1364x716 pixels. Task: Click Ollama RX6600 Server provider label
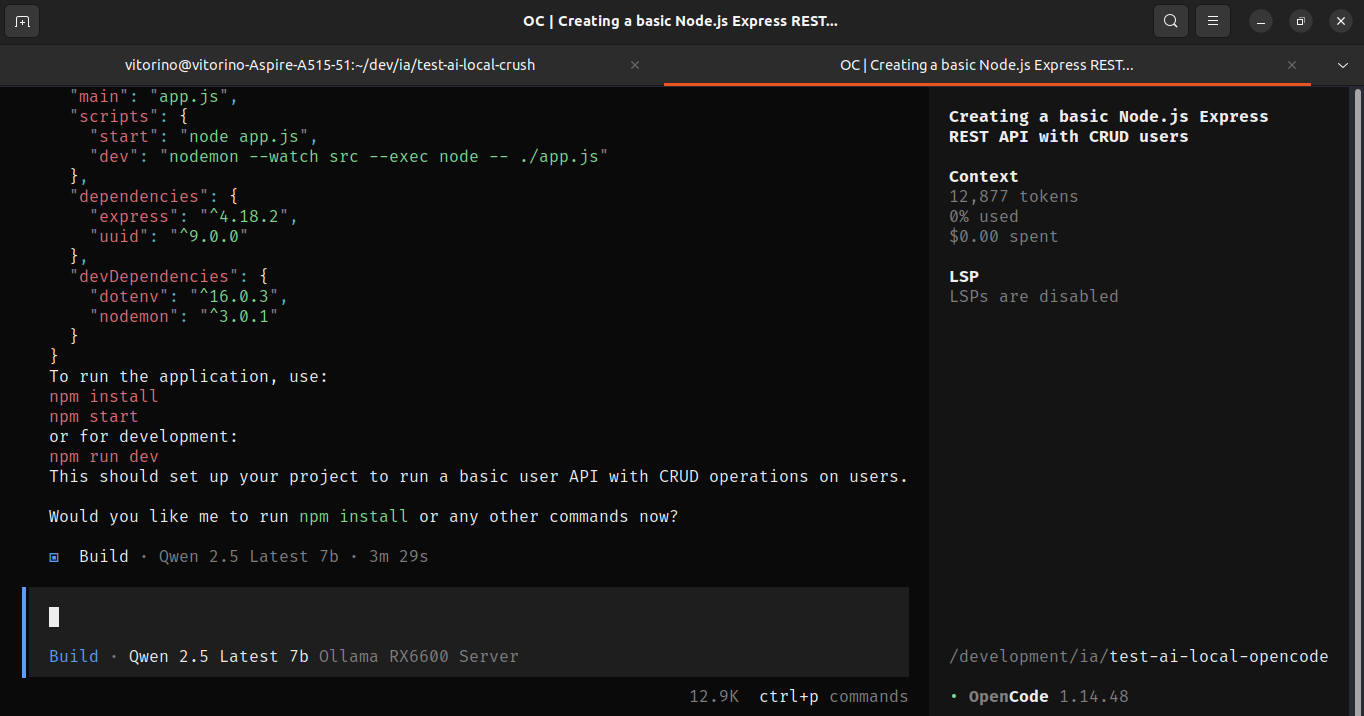pos(419,656)
